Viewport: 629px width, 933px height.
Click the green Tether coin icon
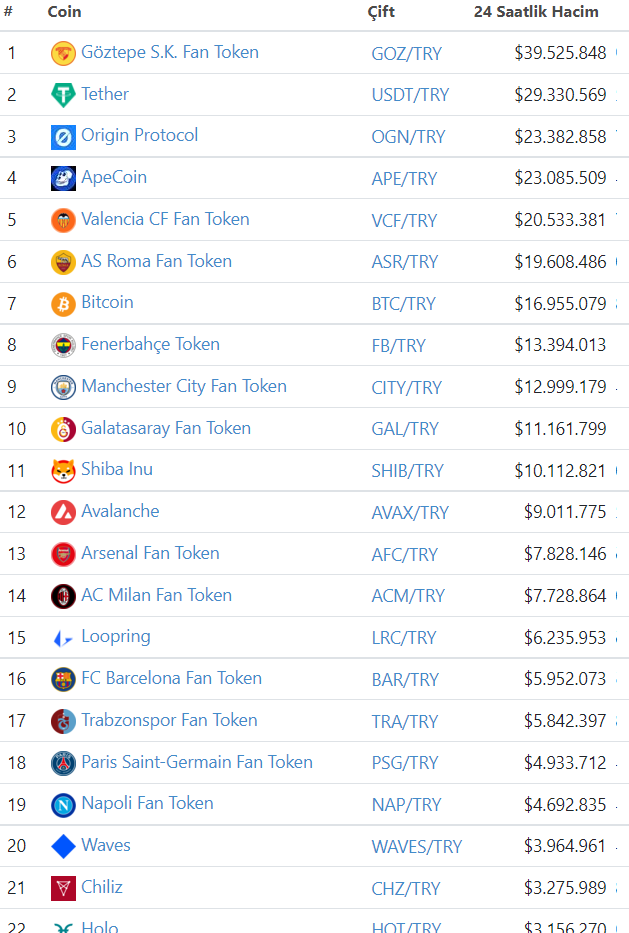point(63,95)
